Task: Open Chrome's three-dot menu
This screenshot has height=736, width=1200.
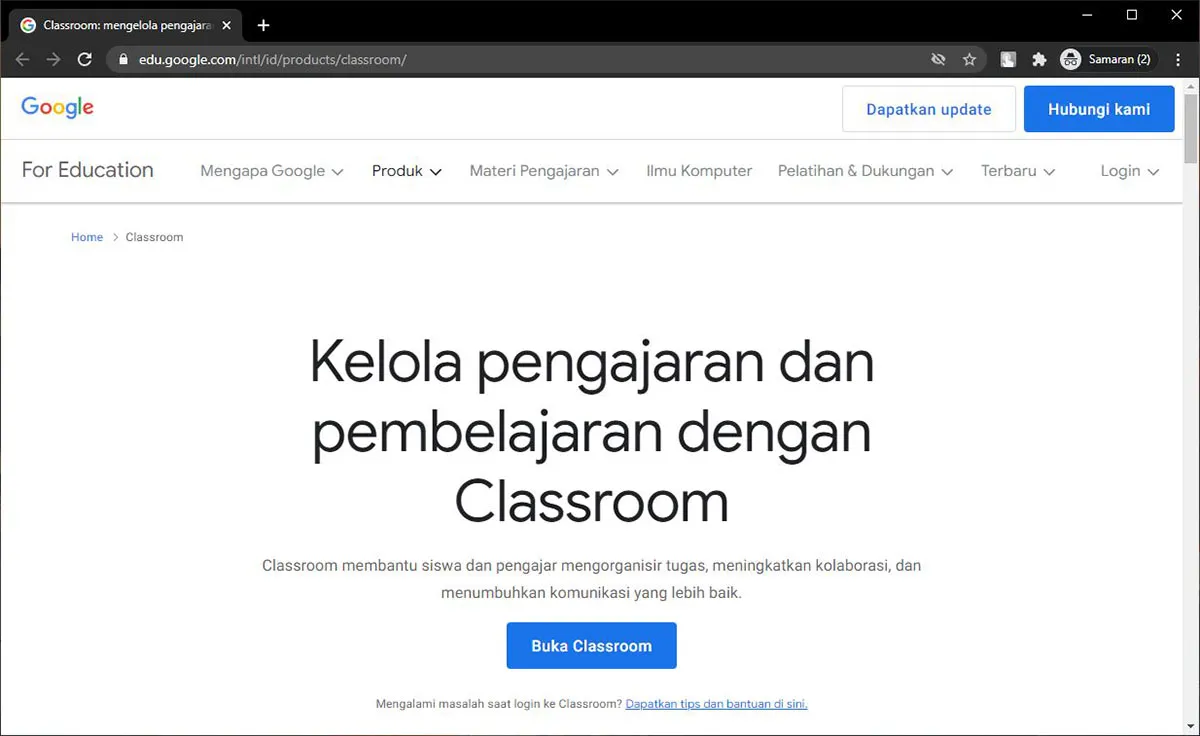Action: click(1177, 59)
